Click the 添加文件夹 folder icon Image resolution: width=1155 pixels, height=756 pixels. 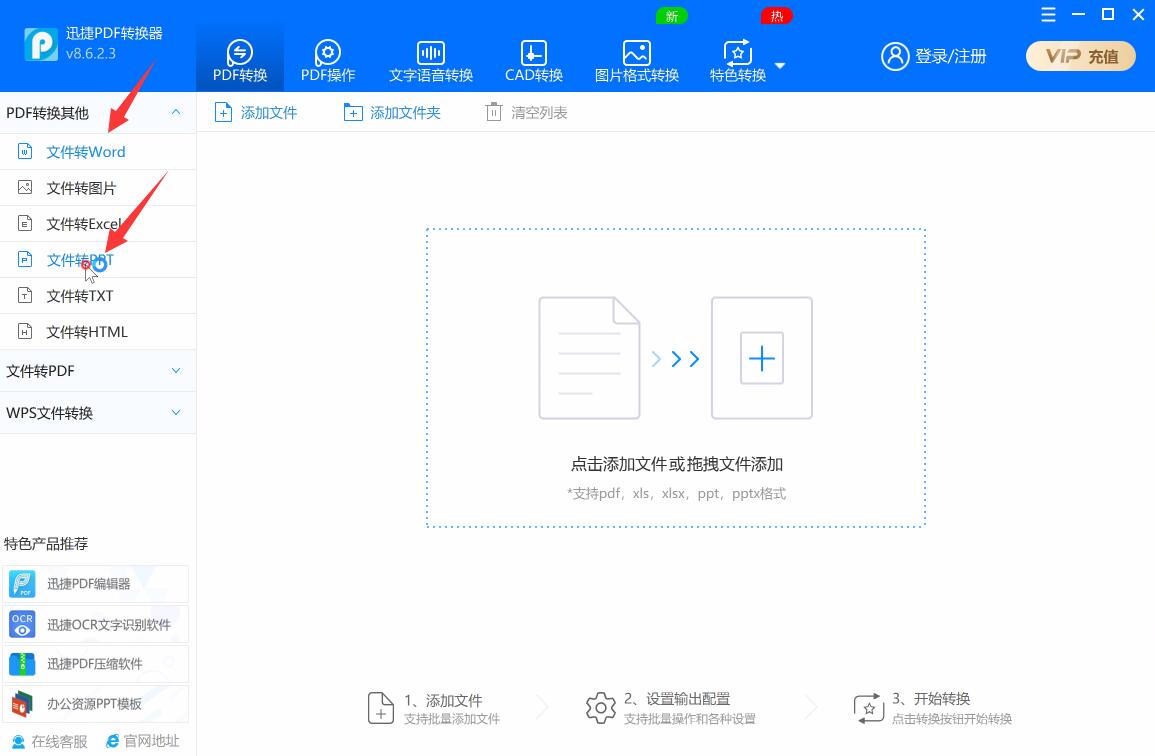point(353,113)
